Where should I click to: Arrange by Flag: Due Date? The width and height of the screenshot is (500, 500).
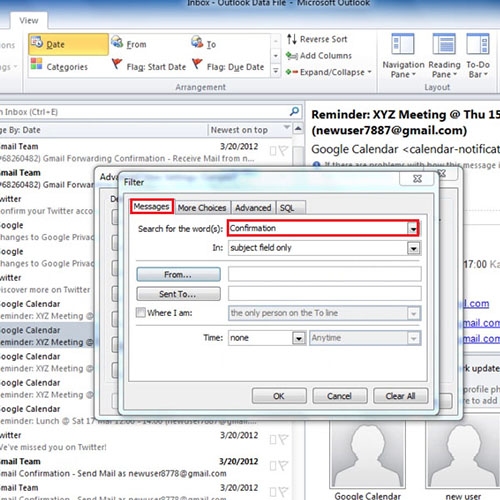pos(228,66)
